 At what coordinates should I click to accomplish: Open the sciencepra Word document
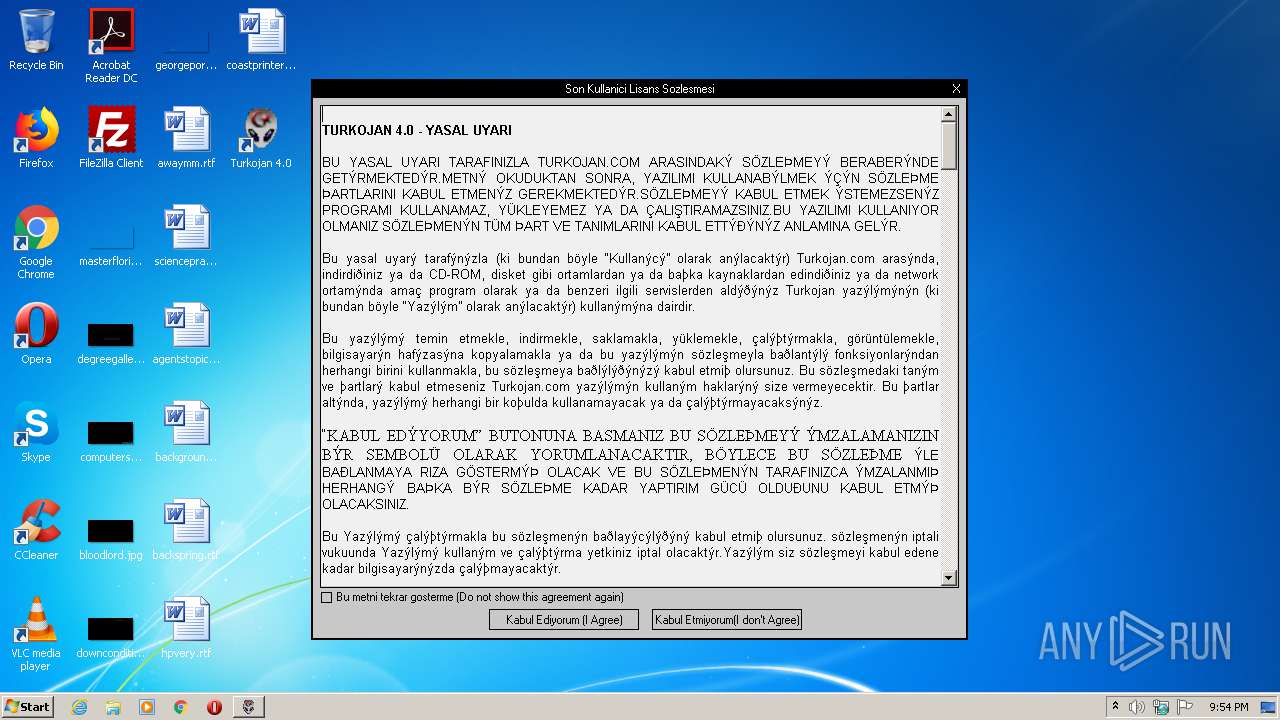(x=186, y=237)
